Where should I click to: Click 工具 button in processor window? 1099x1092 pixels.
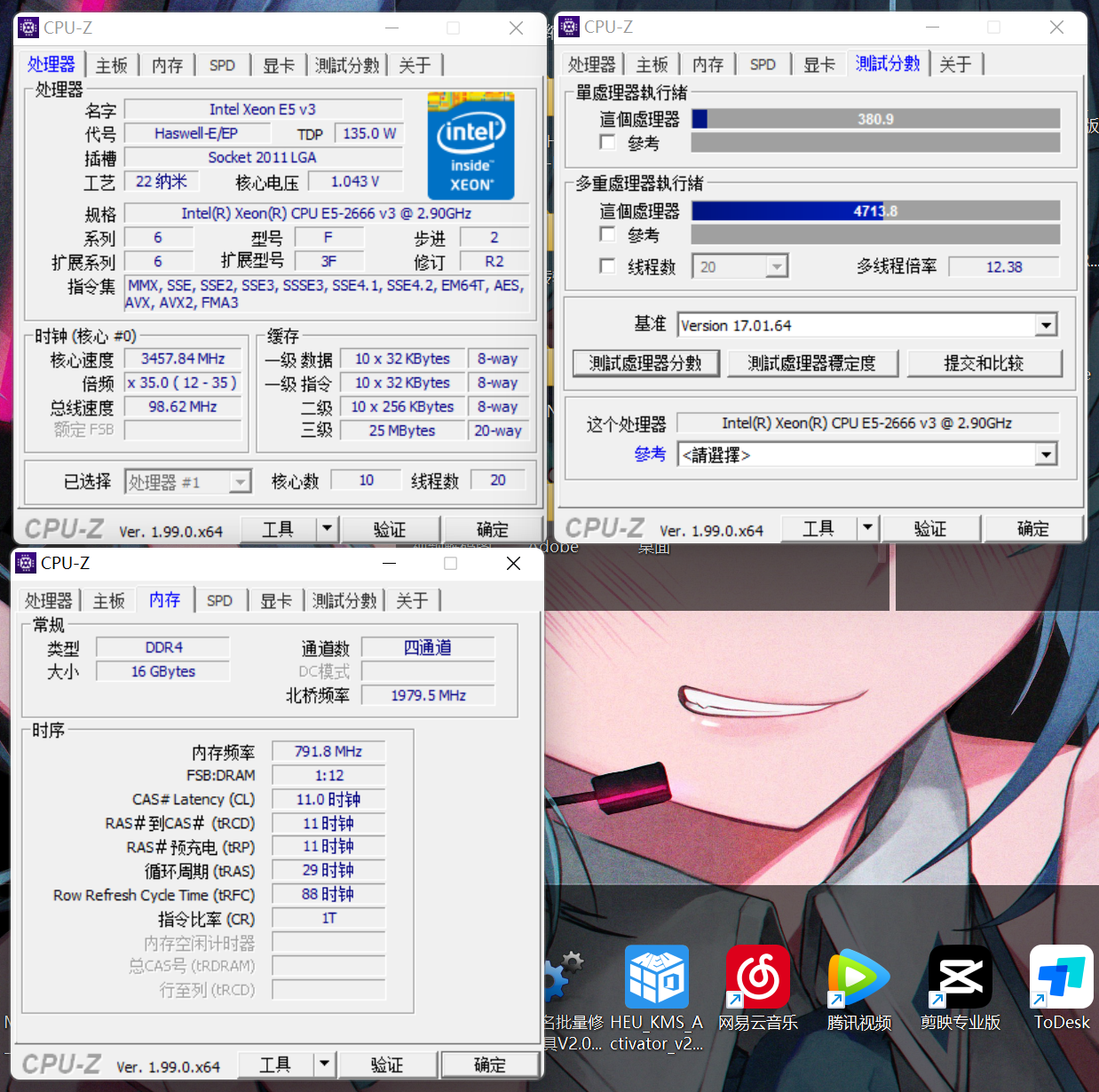pyautogui.click(x=278, y=529)
